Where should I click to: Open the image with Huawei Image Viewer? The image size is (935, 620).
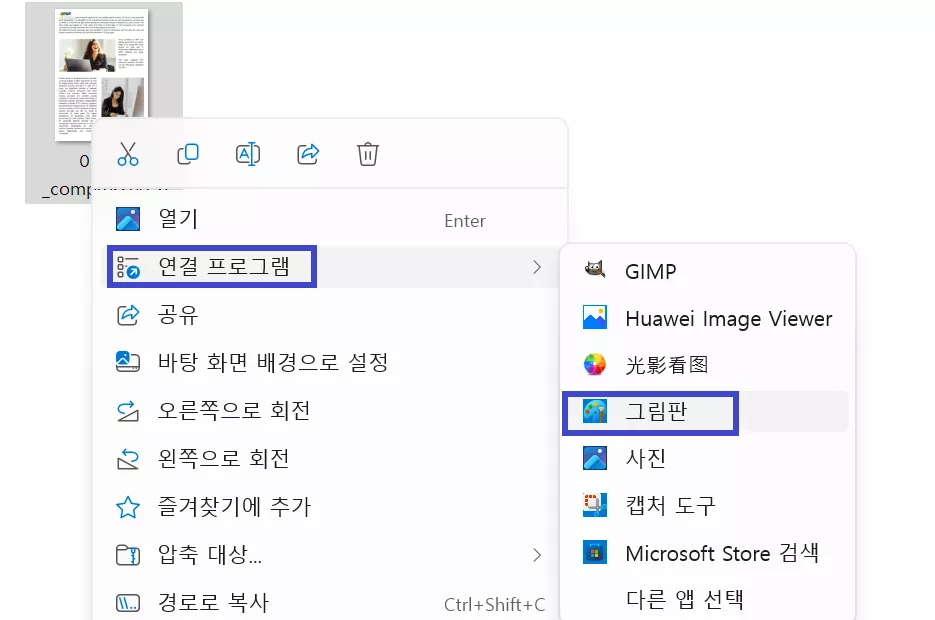coord(728,318)
